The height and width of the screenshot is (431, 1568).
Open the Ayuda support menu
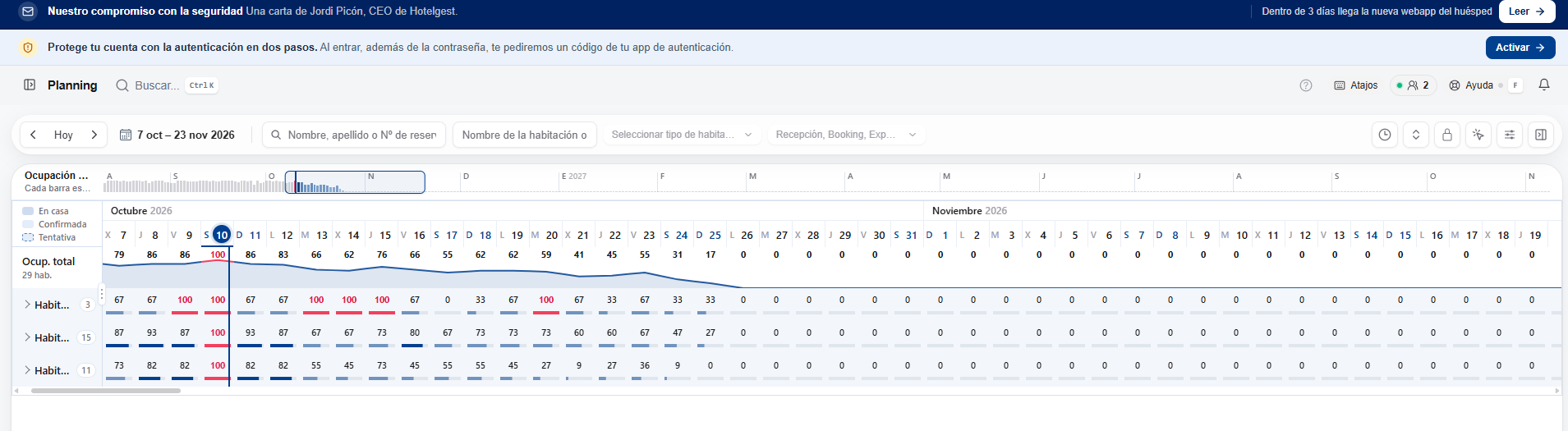tap(1471, 85)
